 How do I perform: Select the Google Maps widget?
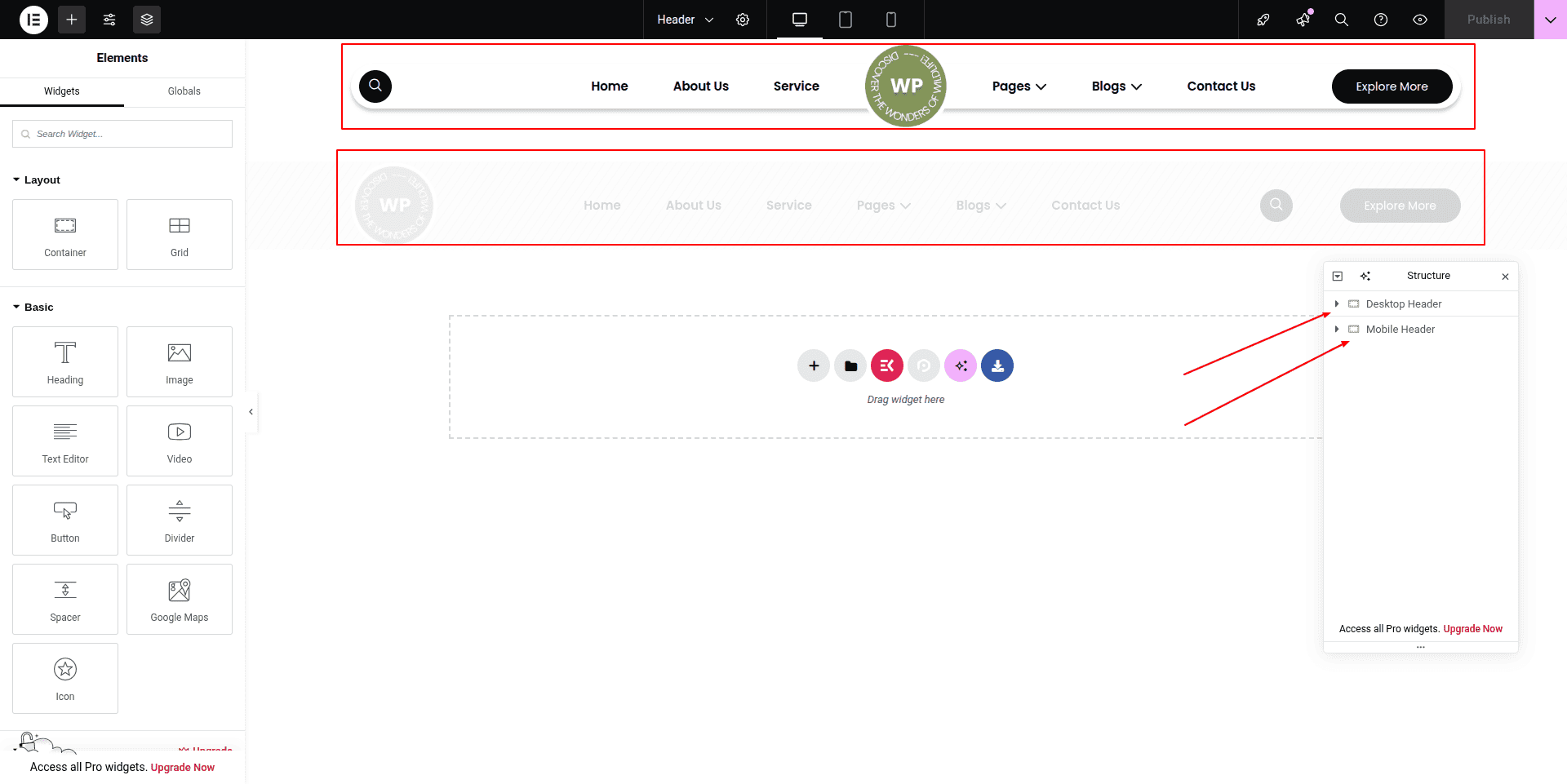(x=180, y=600)
